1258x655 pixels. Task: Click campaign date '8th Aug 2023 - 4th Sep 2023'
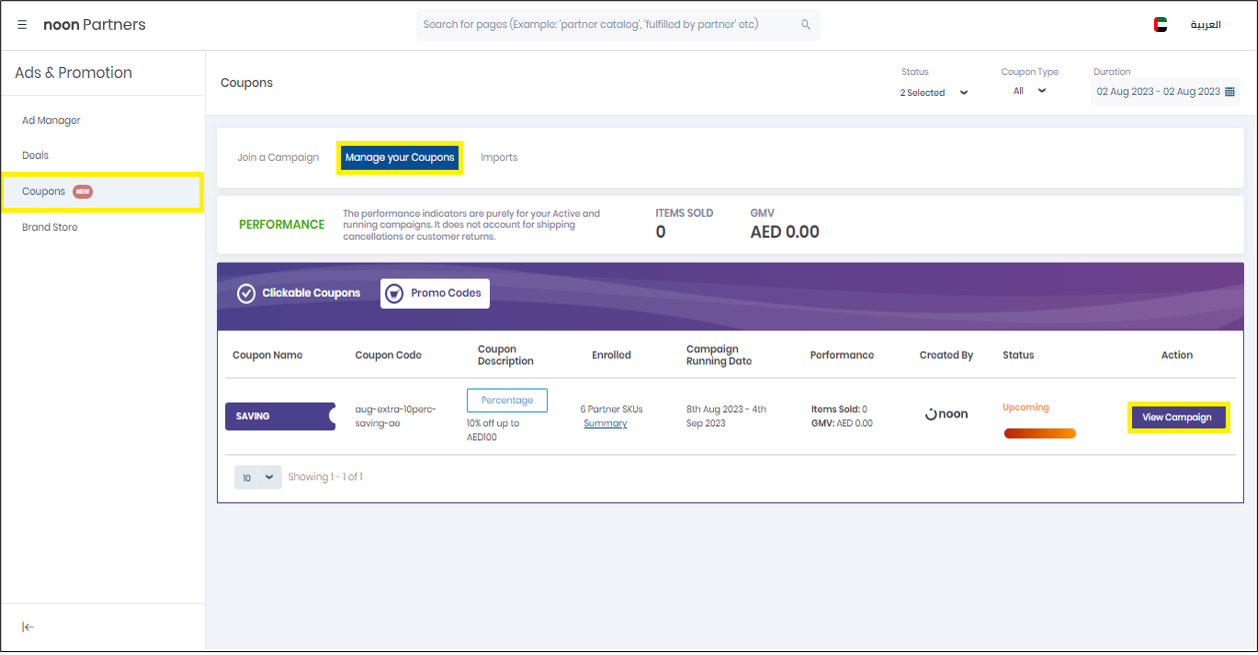click(726, 416)
